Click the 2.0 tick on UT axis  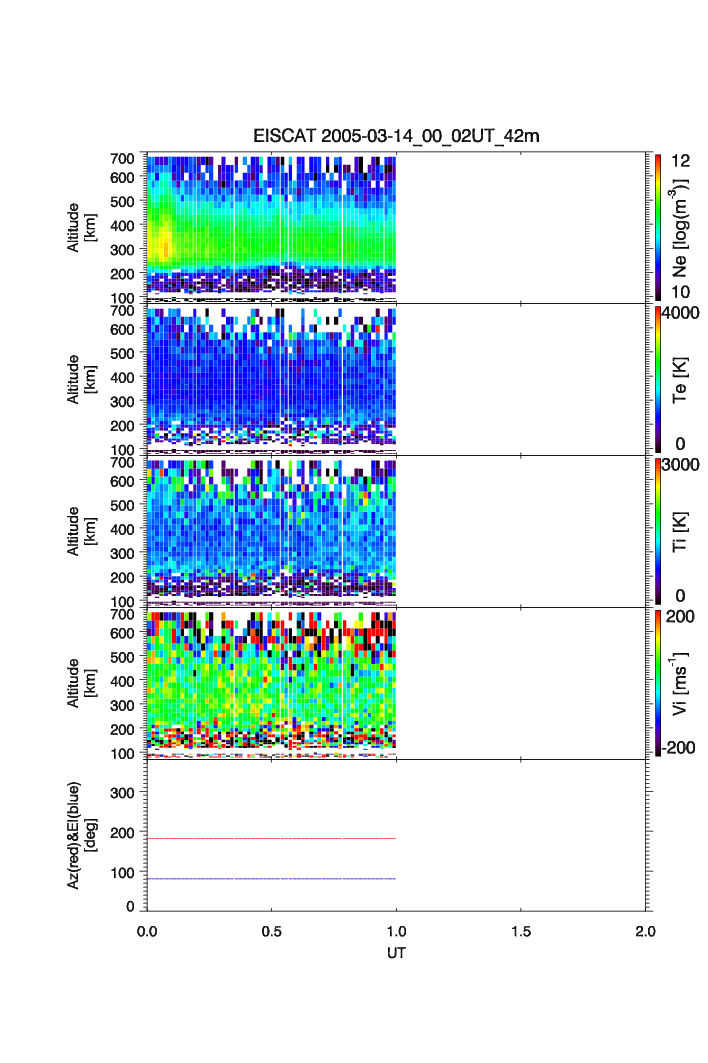click(x=645, y=932)
